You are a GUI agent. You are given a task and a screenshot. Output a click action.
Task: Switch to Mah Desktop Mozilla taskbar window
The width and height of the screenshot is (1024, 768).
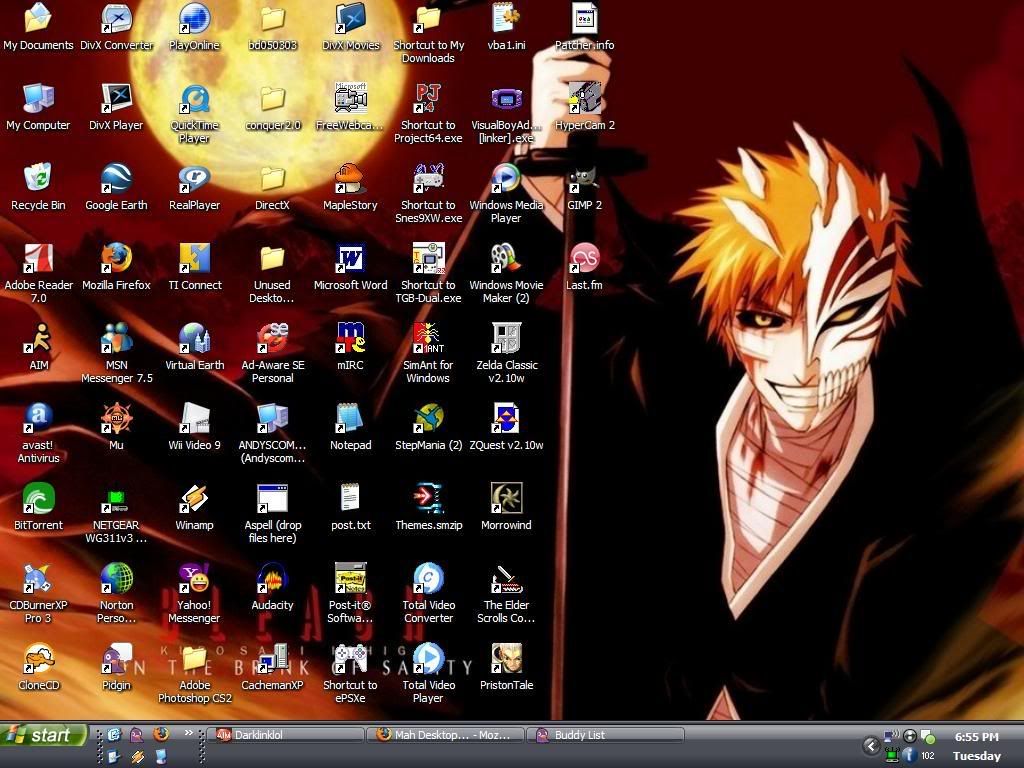[x=447, y=735]
